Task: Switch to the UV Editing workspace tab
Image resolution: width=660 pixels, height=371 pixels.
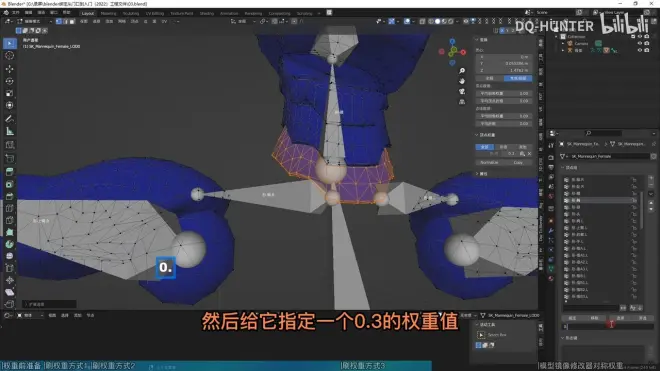Action: coord(154,13)
